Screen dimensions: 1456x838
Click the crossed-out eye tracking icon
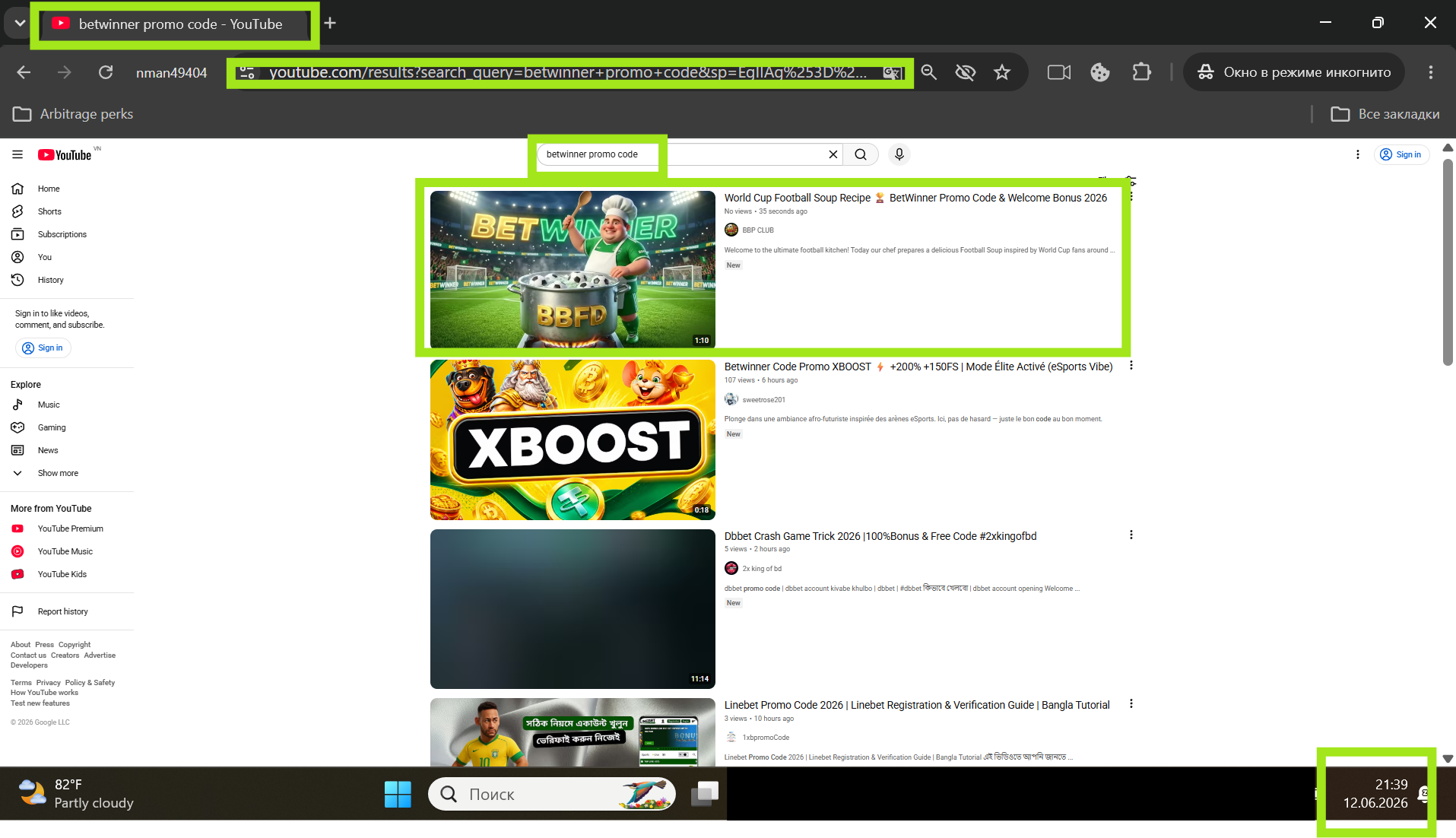pos(966,72)
